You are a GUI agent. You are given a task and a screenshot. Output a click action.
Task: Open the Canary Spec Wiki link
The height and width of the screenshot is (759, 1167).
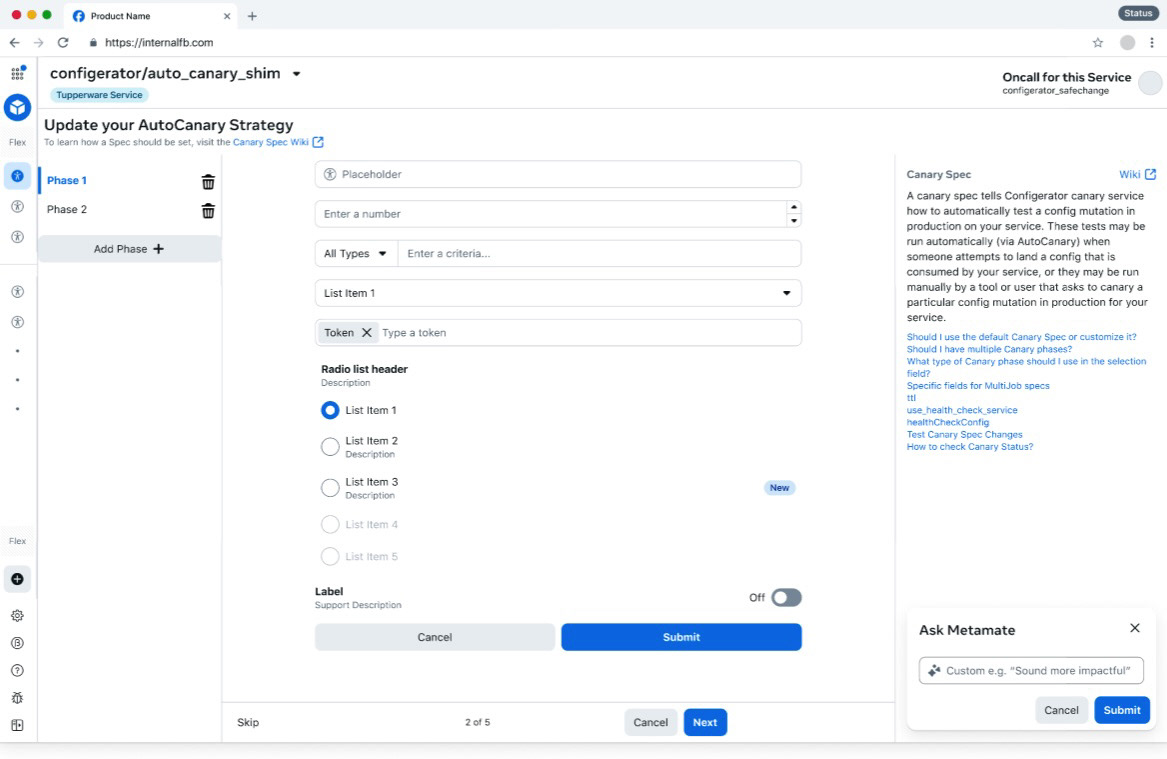pos(271,142)
